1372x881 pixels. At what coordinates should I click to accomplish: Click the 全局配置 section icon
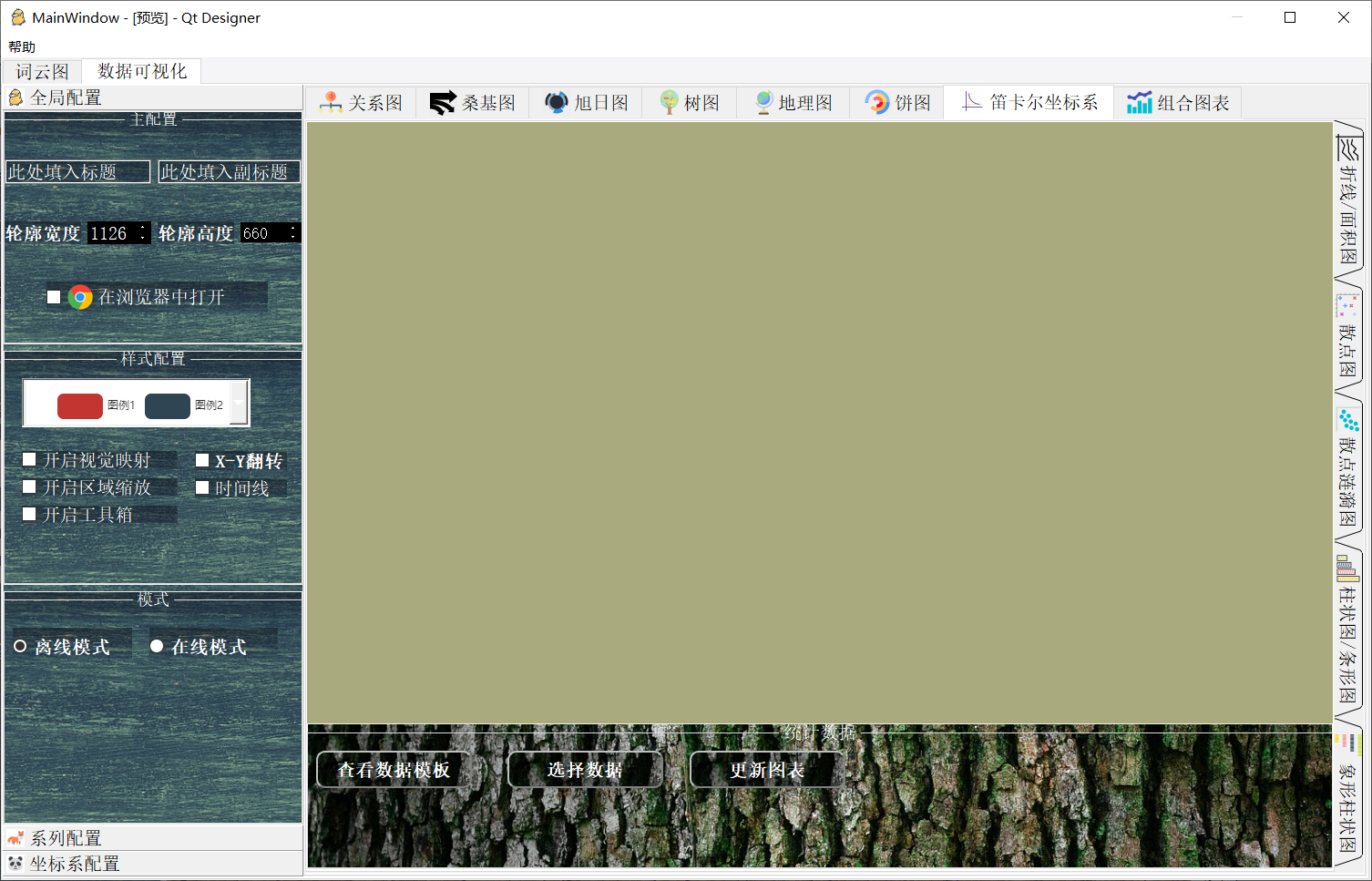click(15, 97)
